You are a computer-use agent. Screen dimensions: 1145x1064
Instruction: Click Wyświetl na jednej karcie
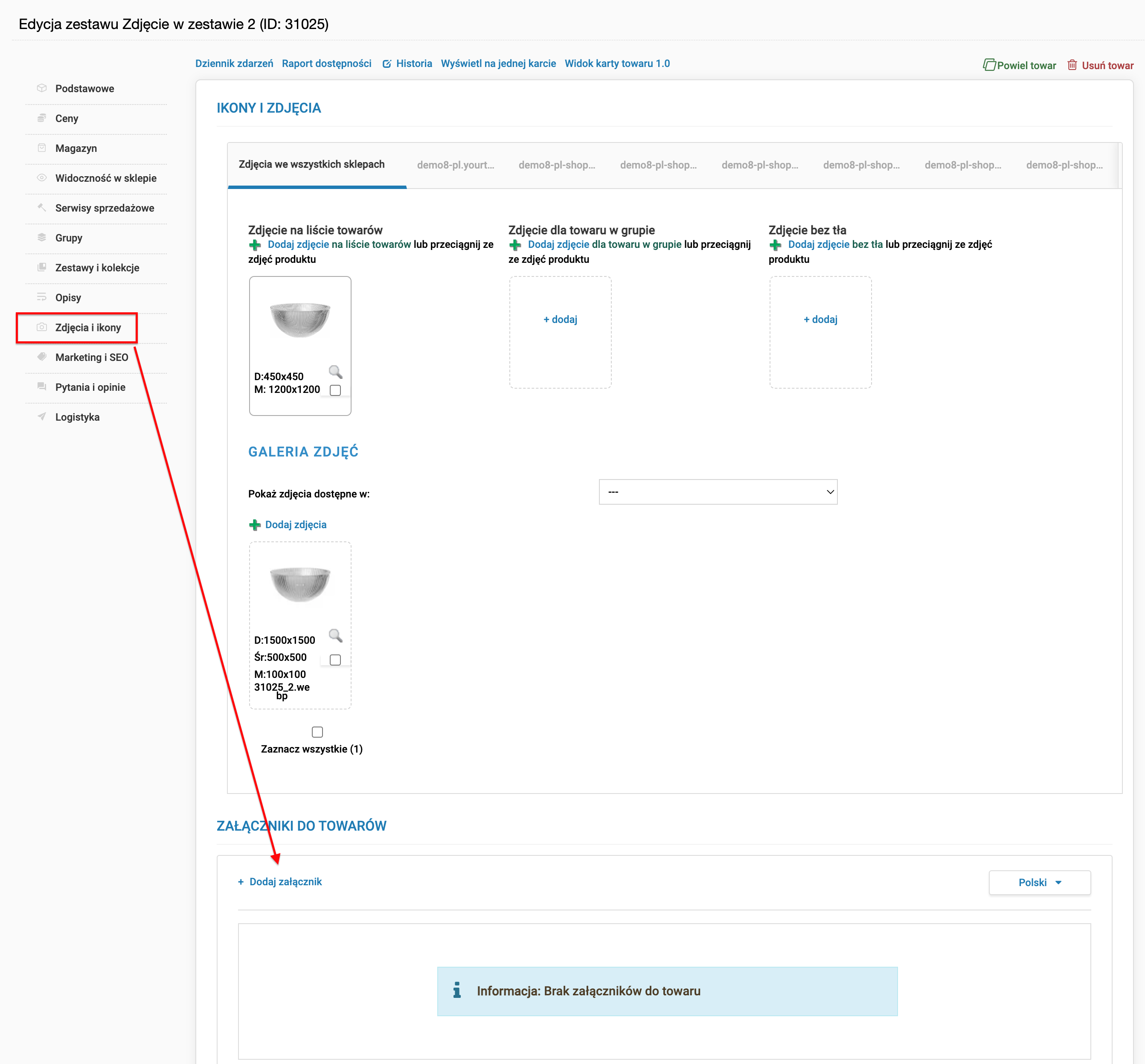pos(499,64)
